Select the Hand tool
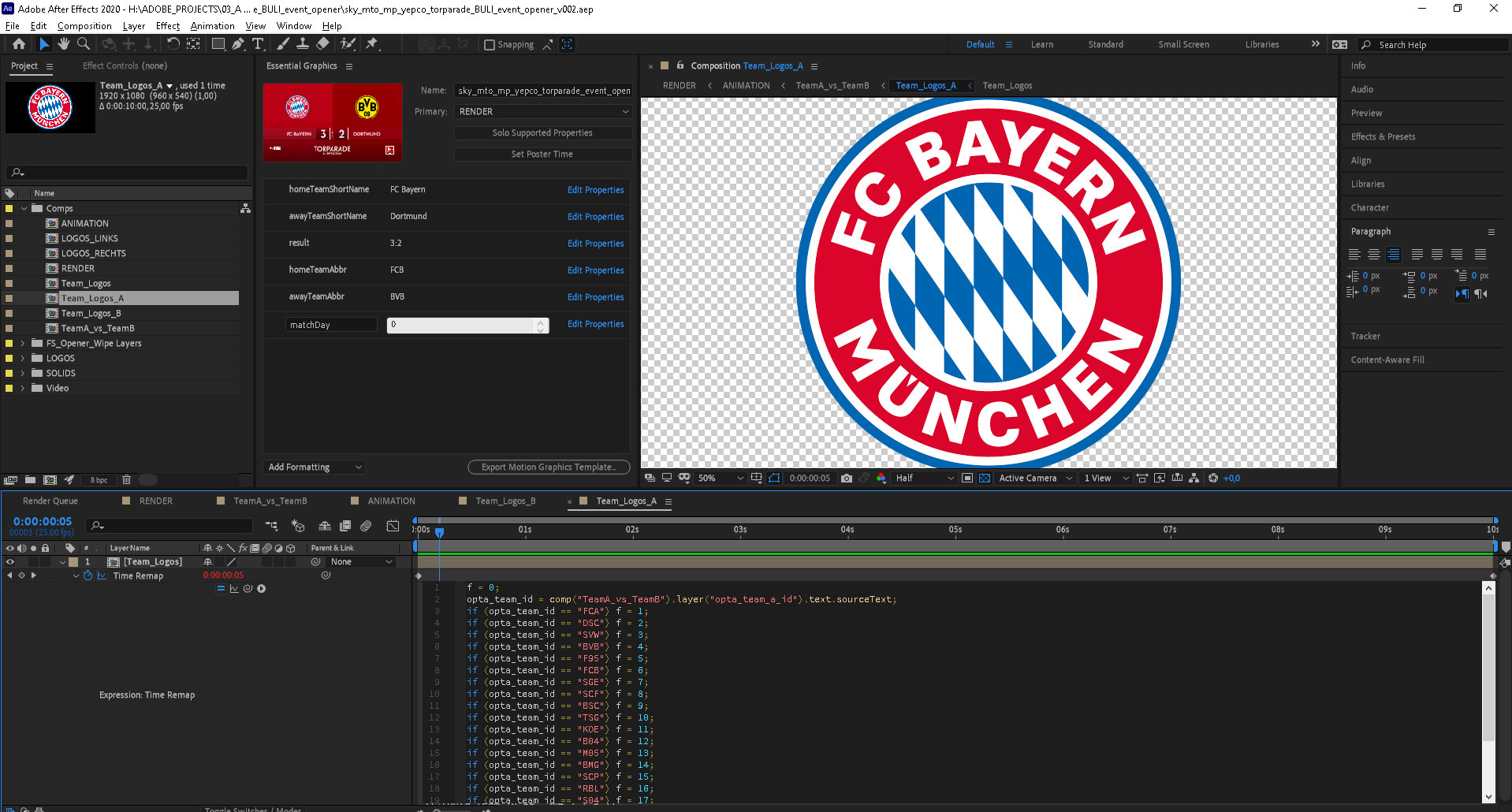 [x=64, y=44]
